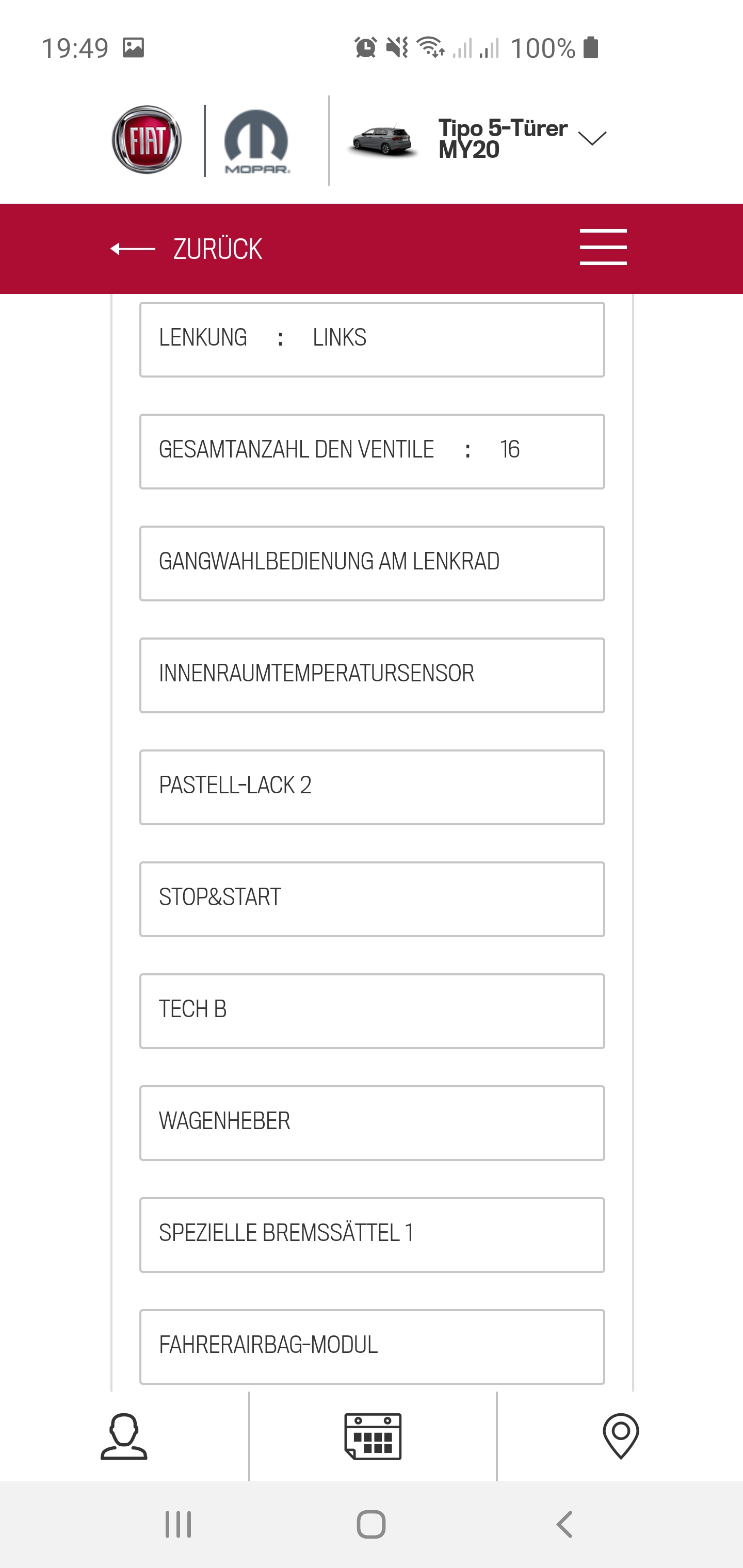Screen dimensions: 743x1568
Task: Select the PASTELL-LACK 2 item
Action: [x=372, y=787]
